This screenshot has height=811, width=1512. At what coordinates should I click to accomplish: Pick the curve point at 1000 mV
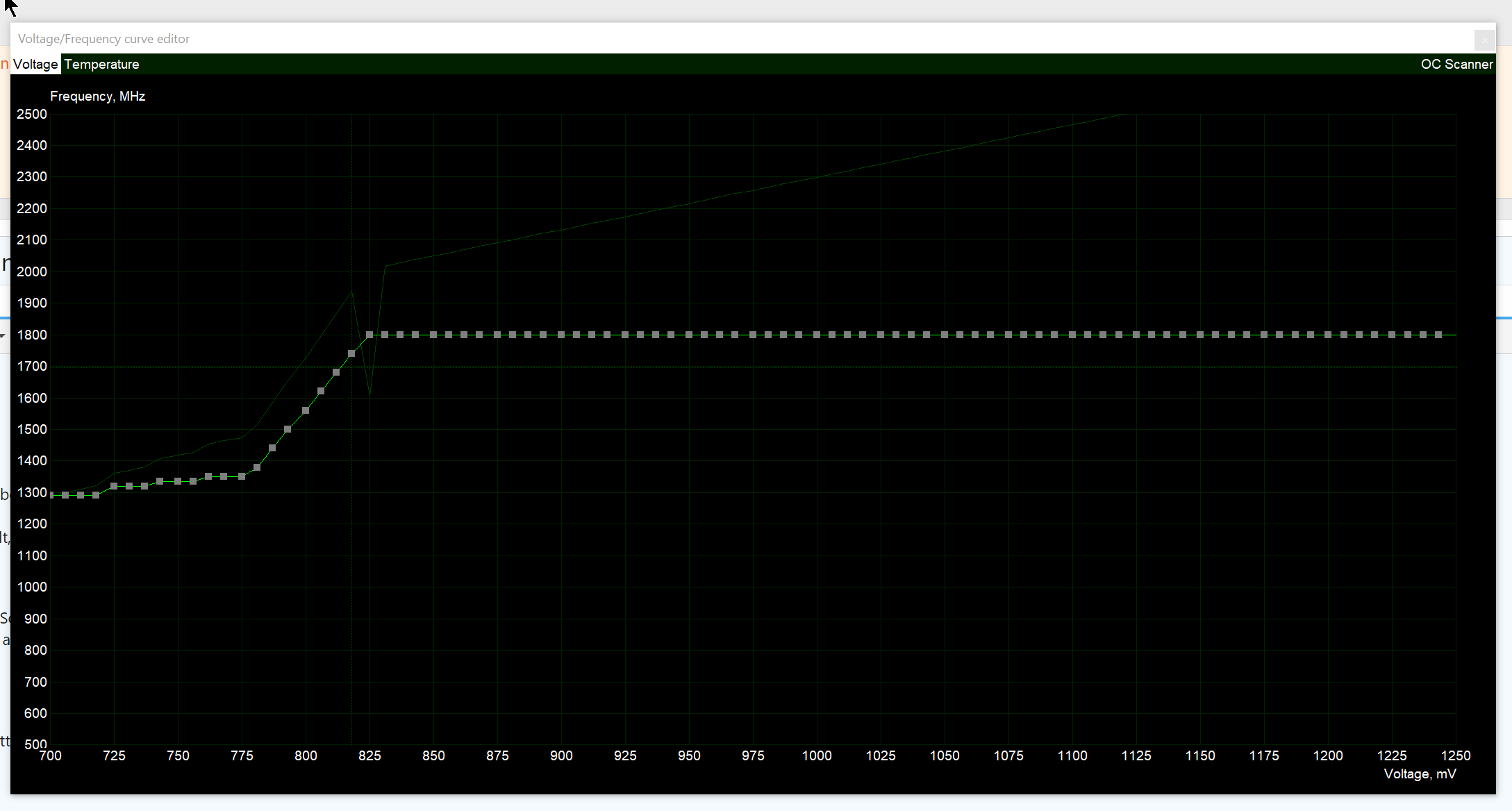coord(817,335)
